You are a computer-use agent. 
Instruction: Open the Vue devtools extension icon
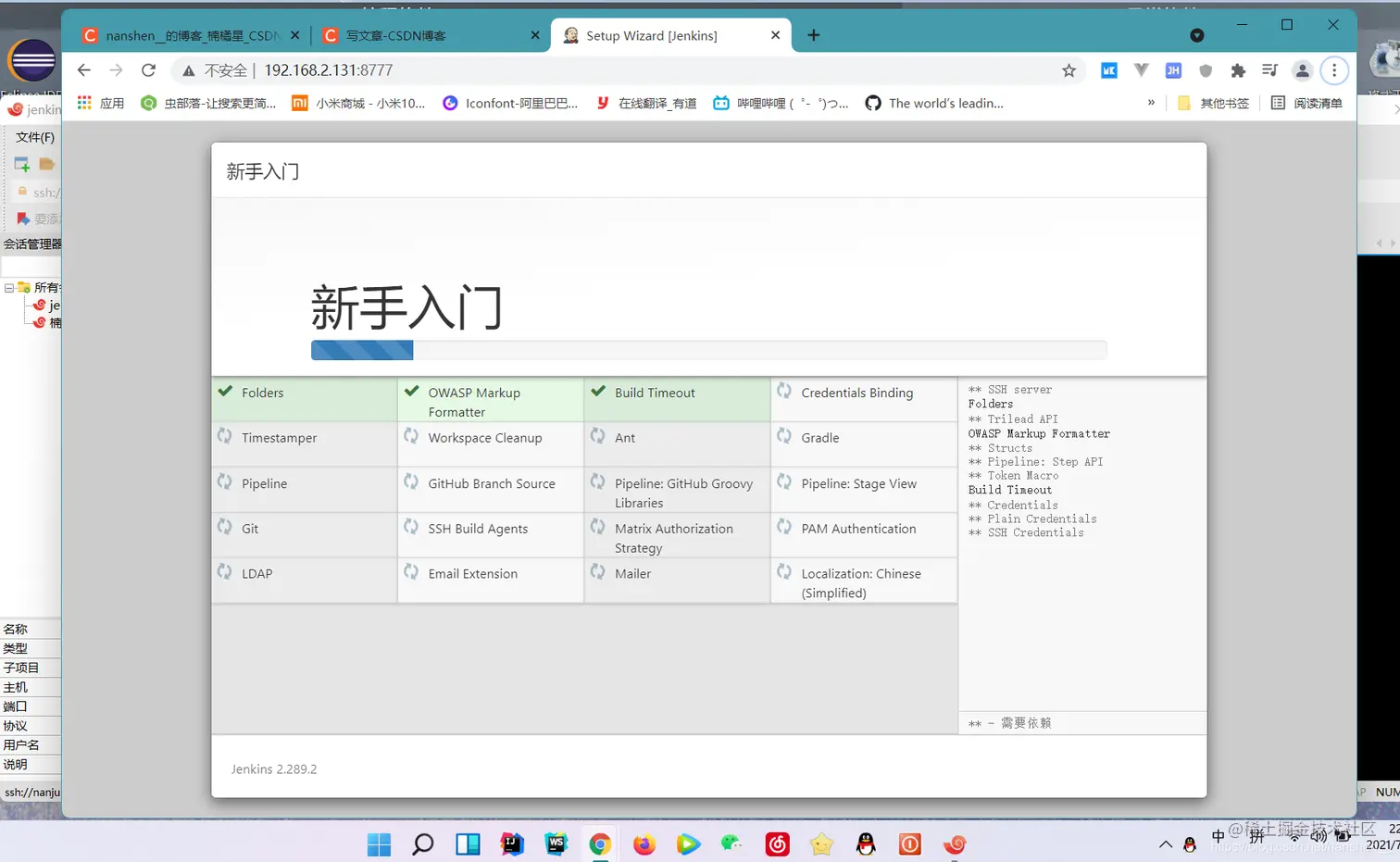coord(1141,70)
